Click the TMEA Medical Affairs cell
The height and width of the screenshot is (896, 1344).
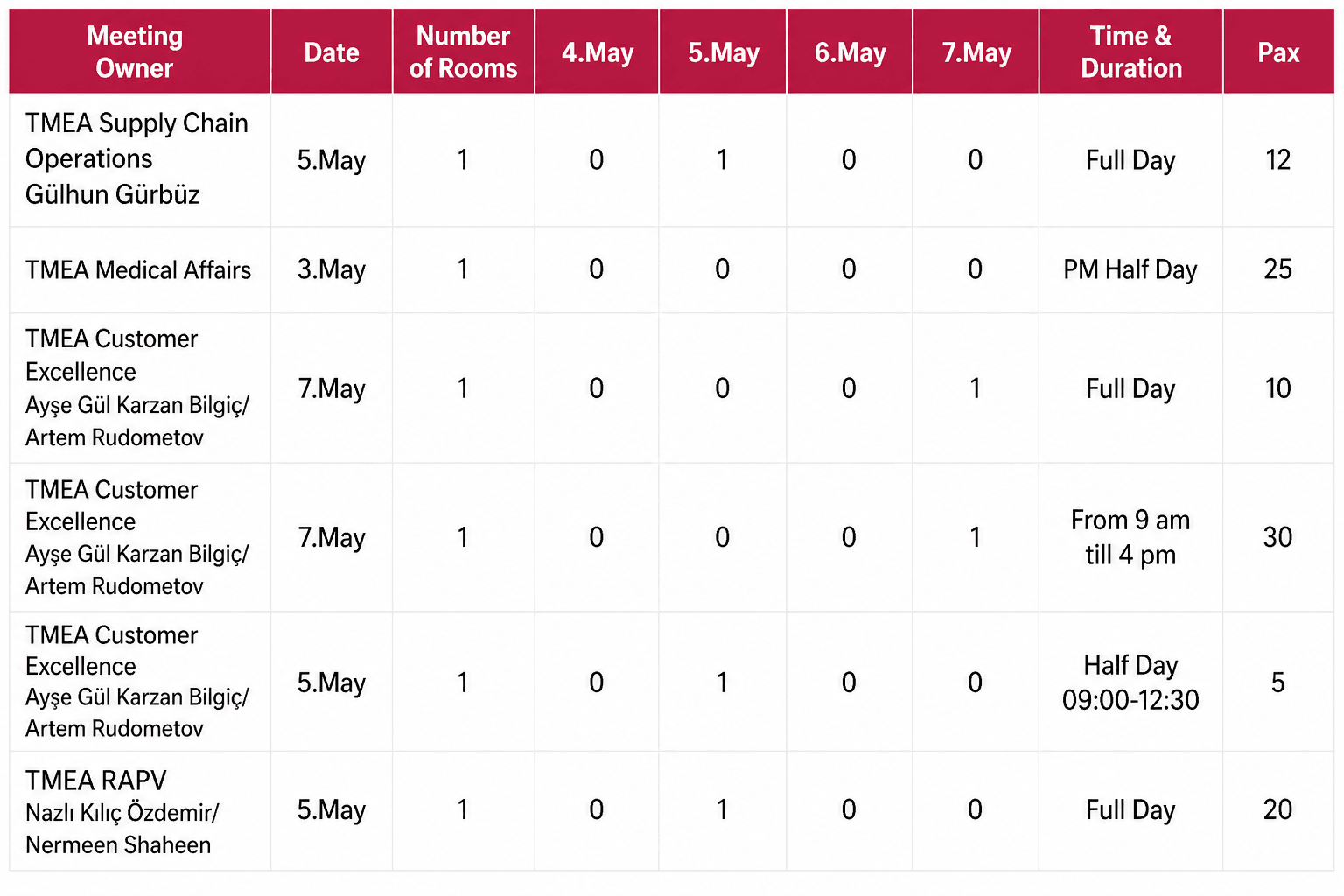pyautogui.click(x=139, y=269)
